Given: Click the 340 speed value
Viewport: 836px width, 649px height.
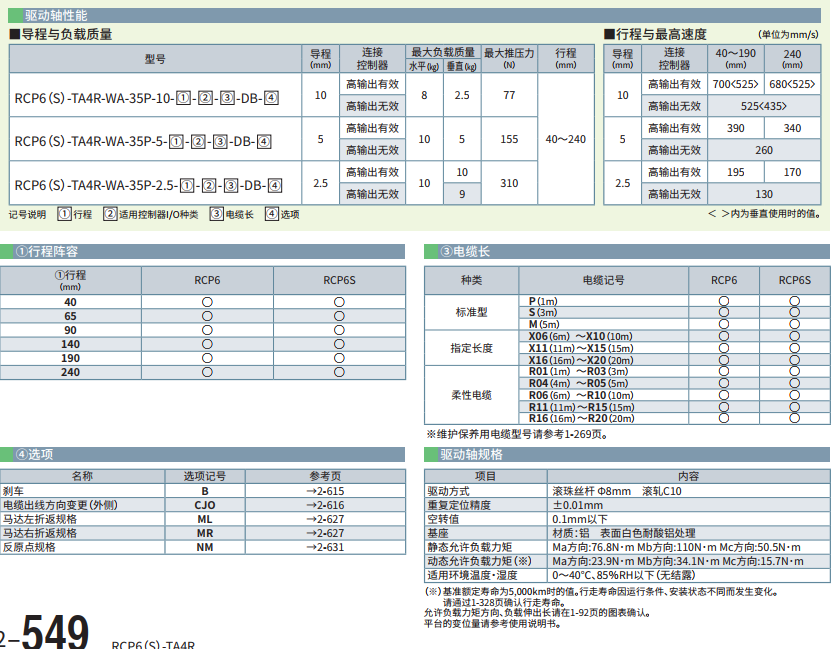Looking at the screenshot, I should [792, 128].
